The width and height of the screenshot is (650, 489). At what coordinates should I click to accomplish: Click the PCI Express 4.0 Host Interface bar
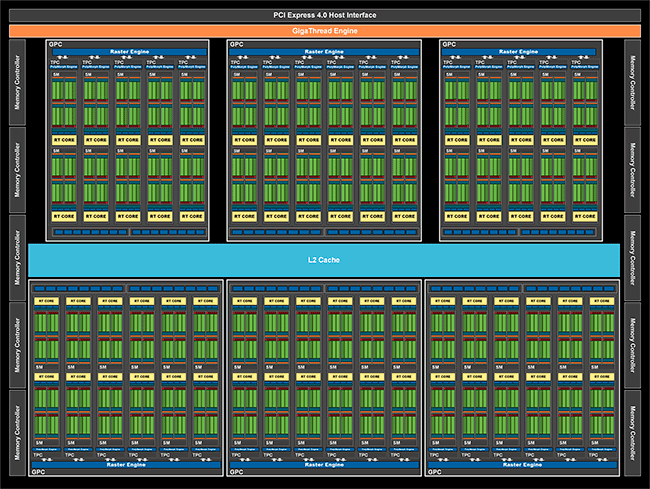point(324,14)
